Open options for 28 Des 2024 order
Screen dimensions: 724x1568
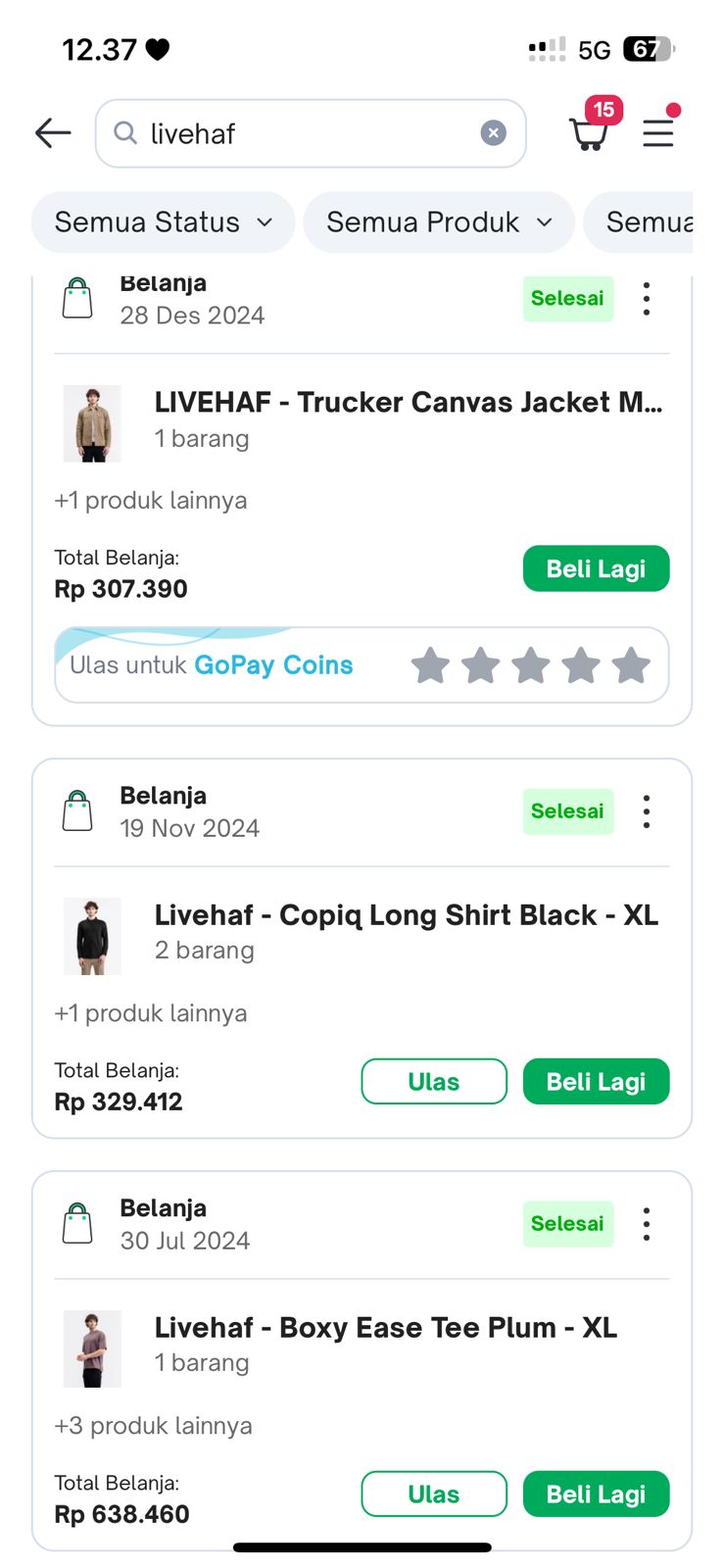(647, 299)
